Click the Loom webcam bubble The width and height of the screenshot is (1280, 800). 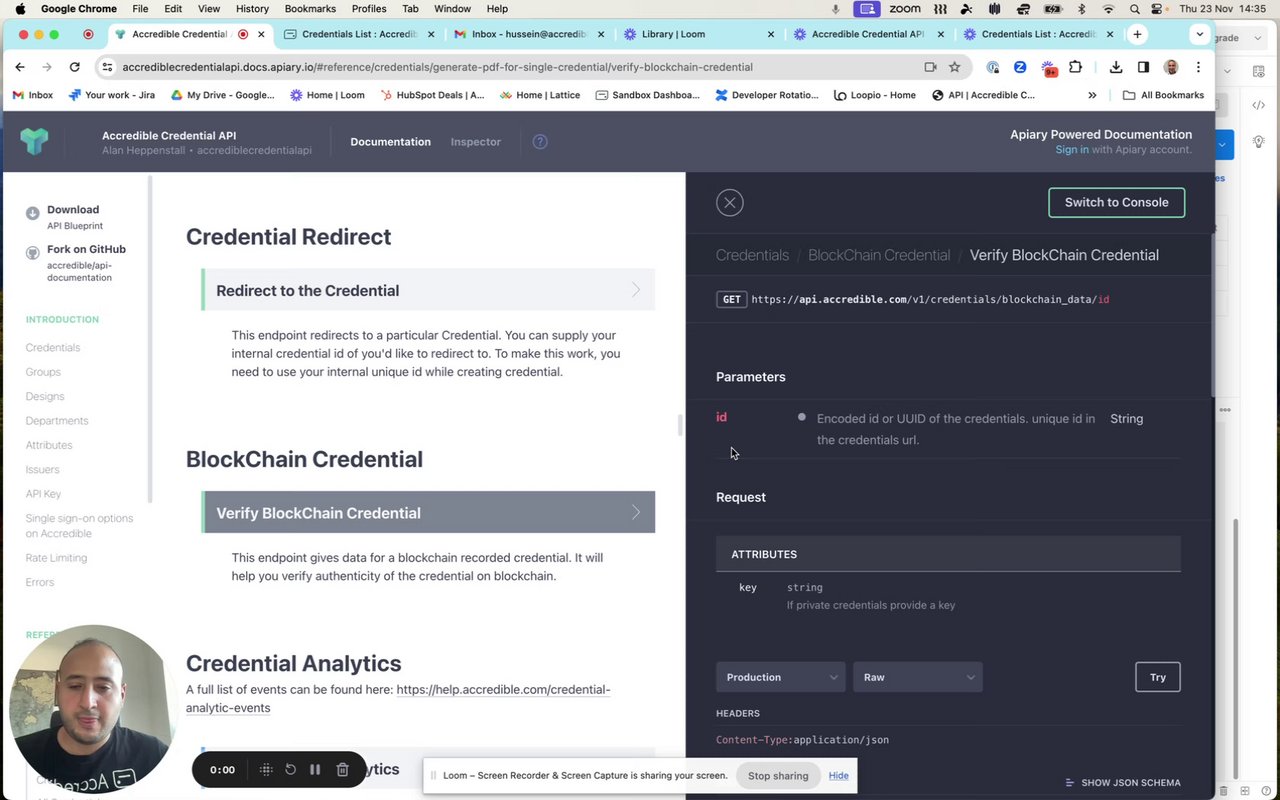tap(93, 708)
